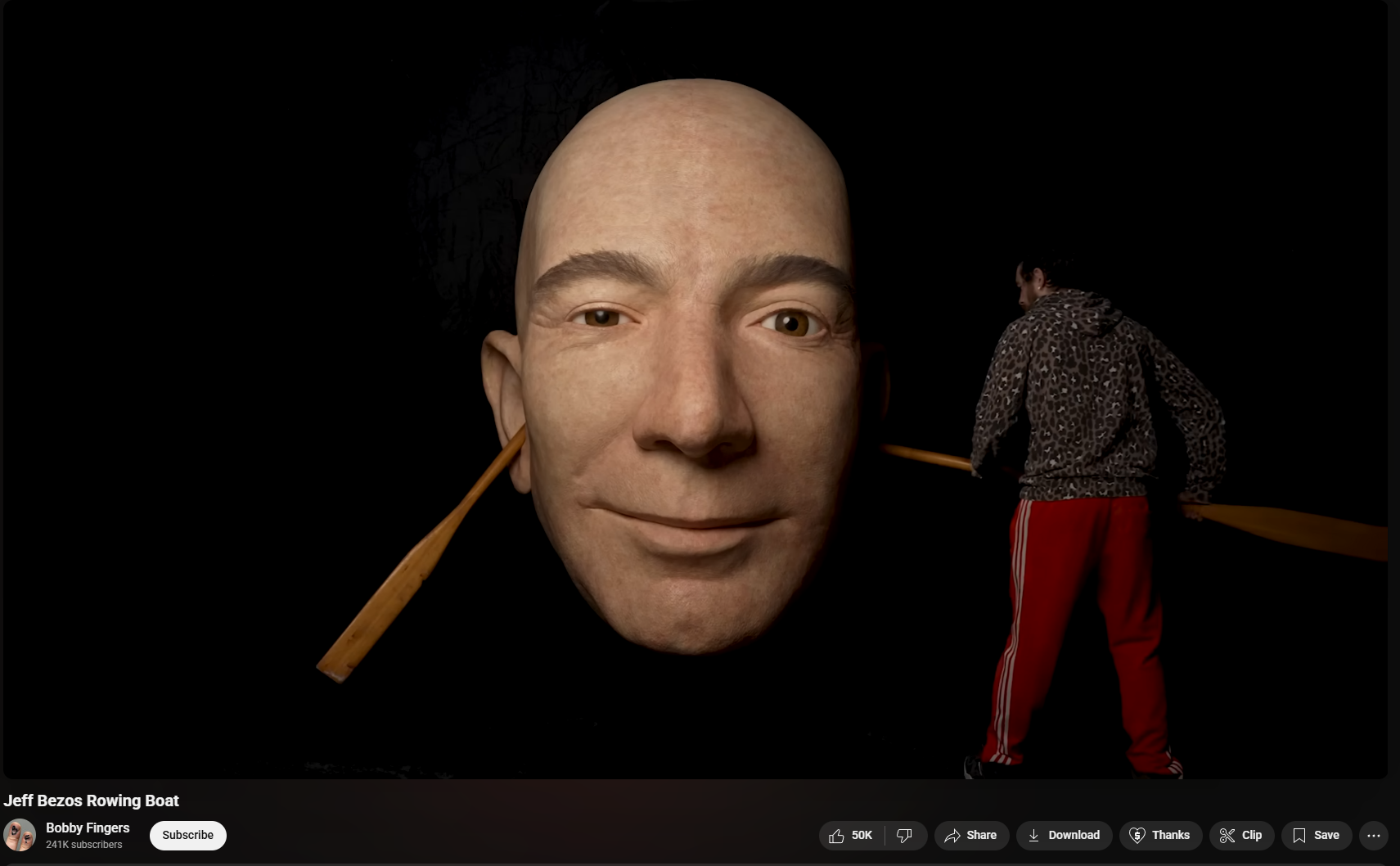Image resolution: width=1400 pixels, height=866 pixels.
Task: Send a Thanks to the creator
Action: tap(1160, 835)
